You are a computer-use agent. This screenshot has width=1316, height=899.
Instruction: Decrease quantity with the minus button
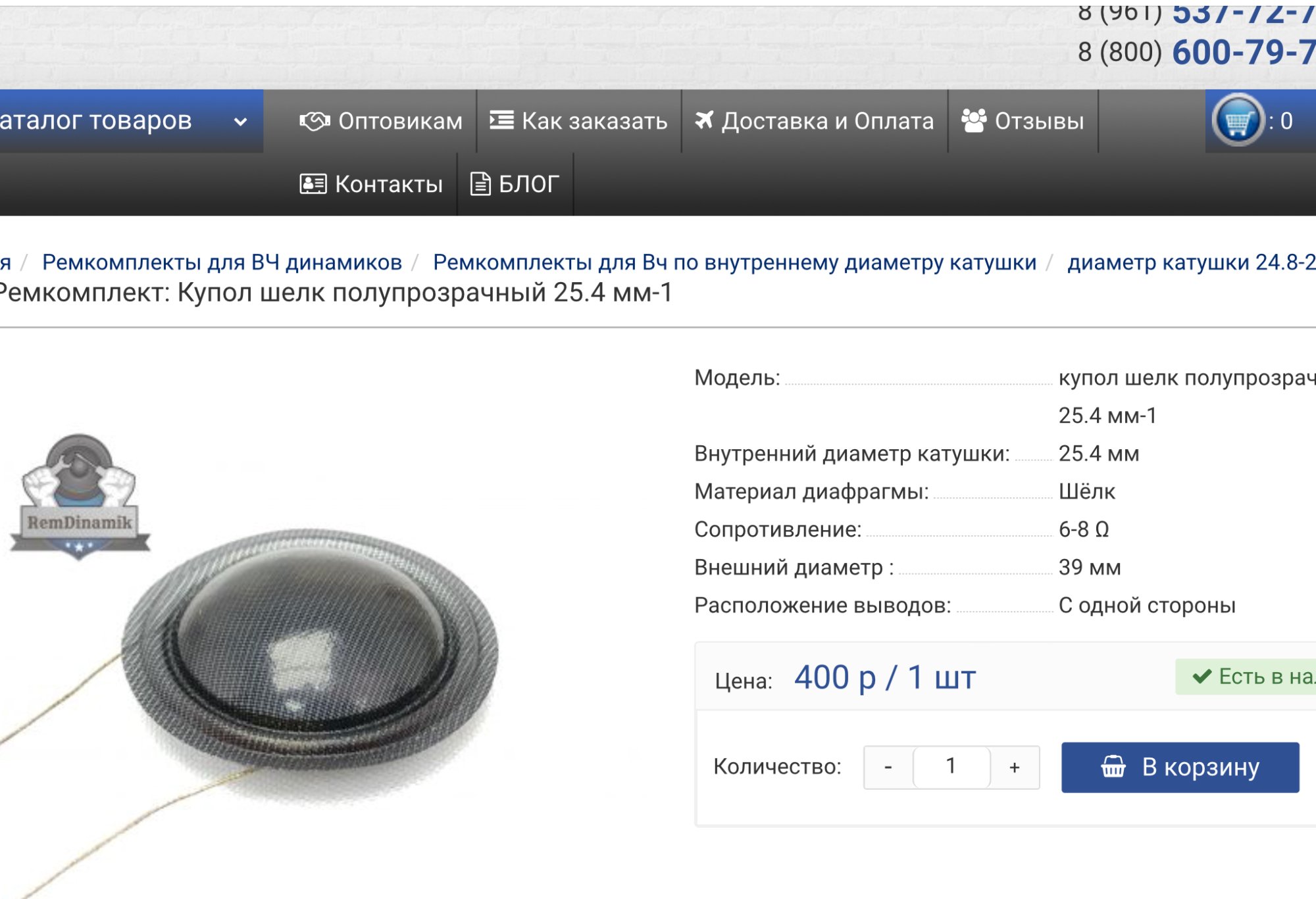coord(888,767)
